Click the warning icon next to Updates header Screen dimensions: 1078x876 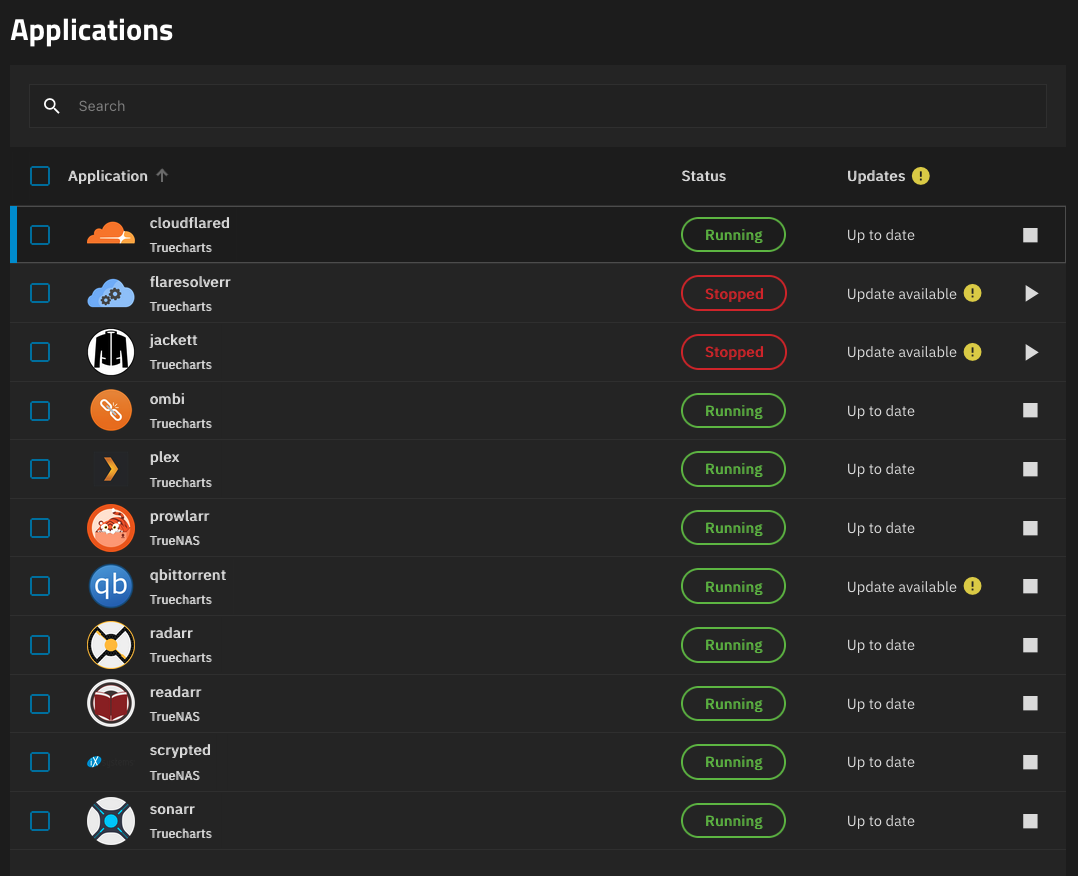click(x=919, y=175)
